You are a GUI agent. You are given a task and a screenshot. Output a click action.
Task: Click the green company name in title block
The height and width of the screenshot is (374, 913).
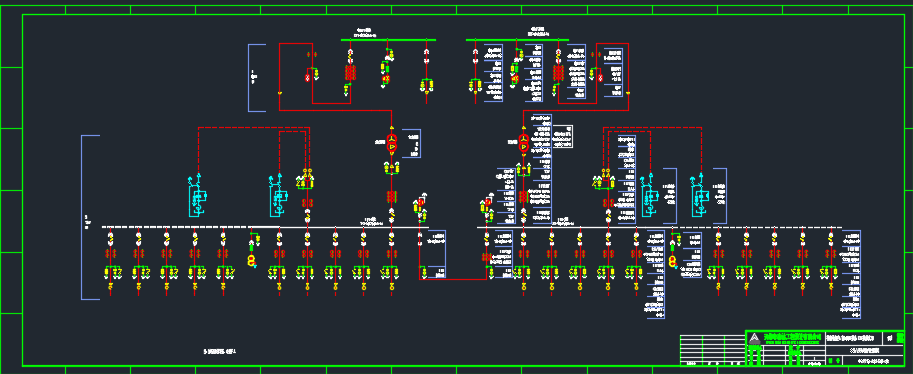pos(792,337)
